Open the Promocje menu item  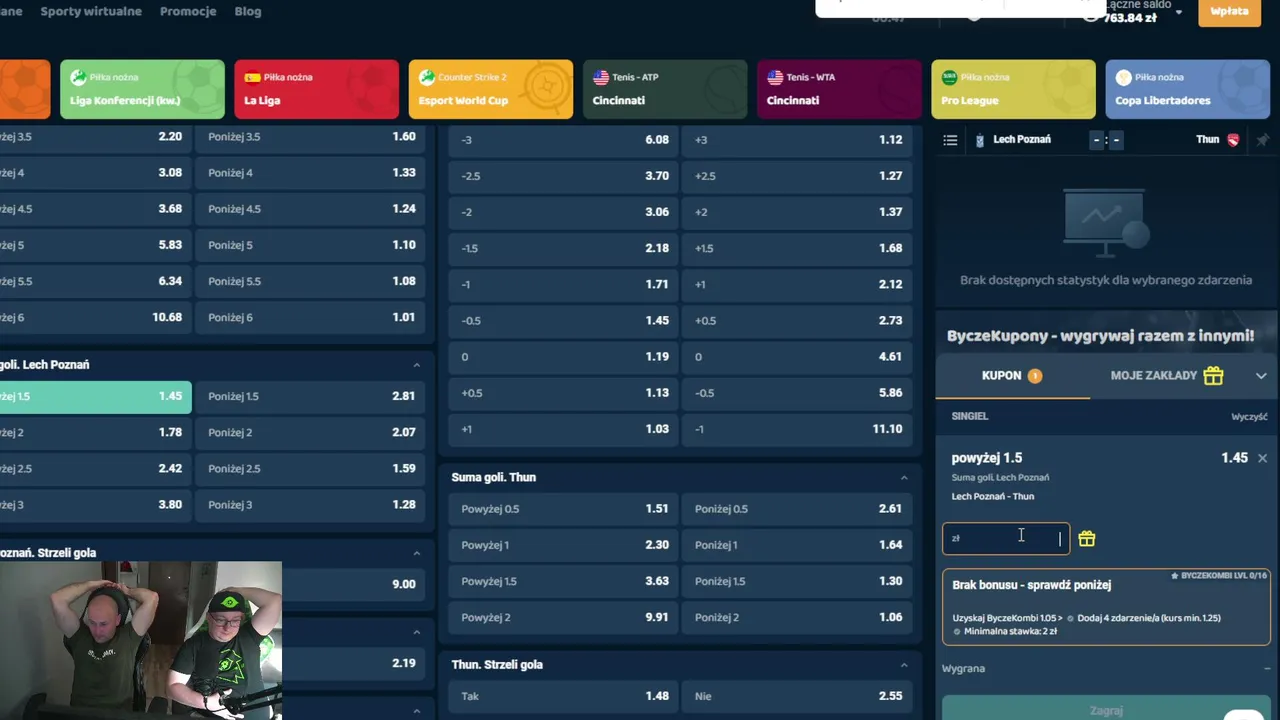[x=188, y=12]
